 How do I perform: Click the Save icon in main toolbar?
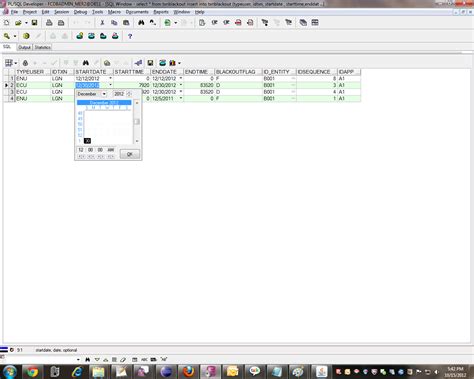click(34, 23)
